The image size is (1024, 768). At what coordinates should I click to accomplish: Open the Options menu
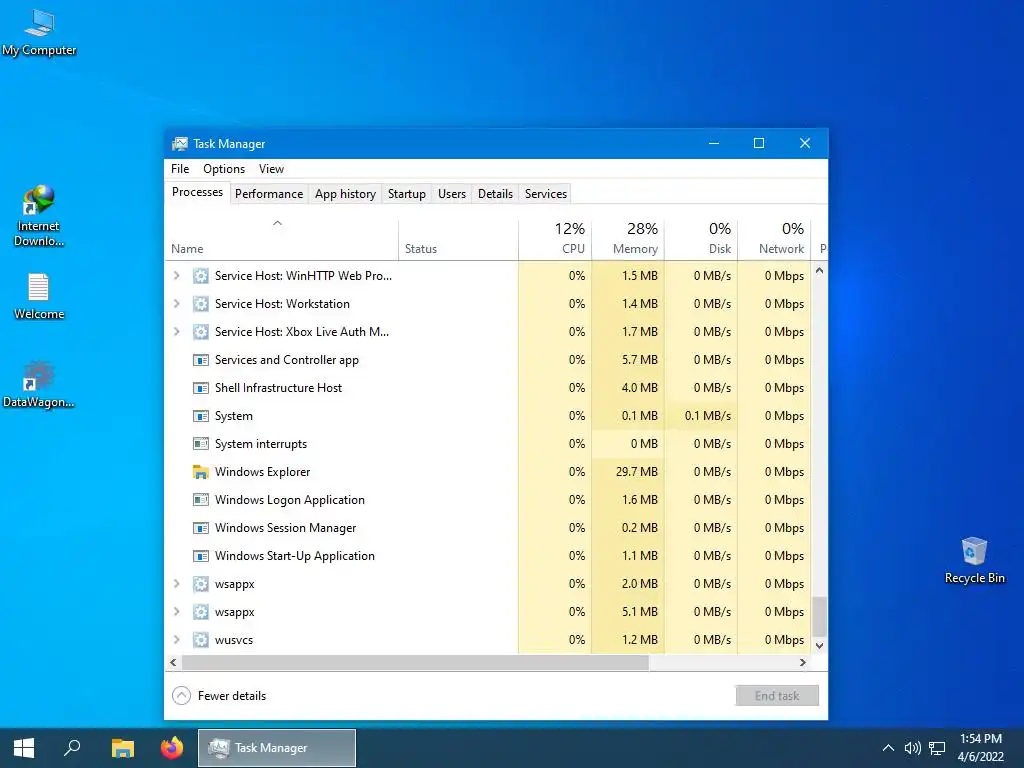pyautogui.click(x=224, y=168)
